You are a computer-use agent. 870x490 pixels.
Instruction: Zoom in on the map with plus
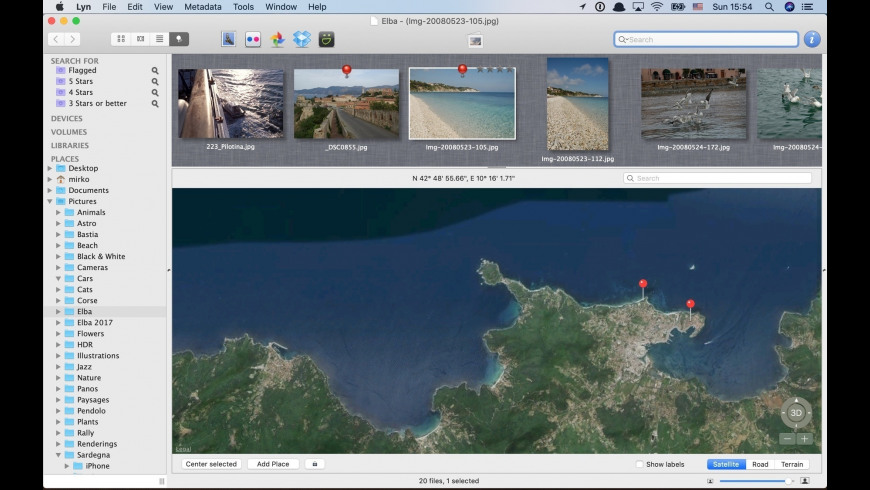804,439
